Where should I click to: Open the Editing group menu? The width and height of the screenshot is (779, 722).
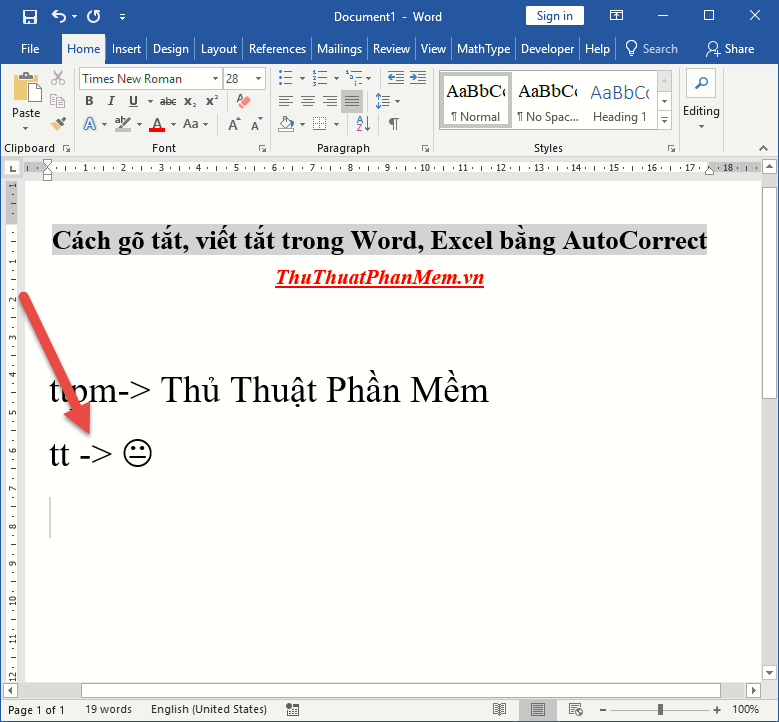coord(701,101)
